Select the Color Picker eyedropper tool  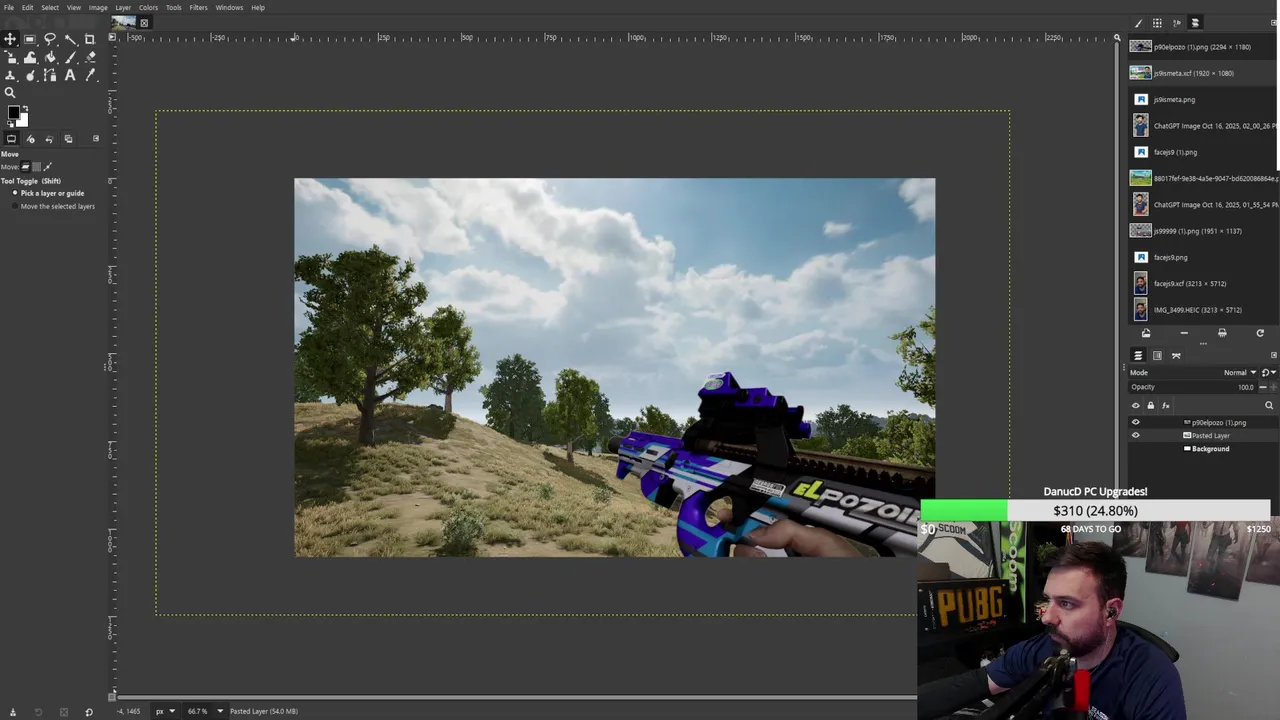tap(90, 76)
